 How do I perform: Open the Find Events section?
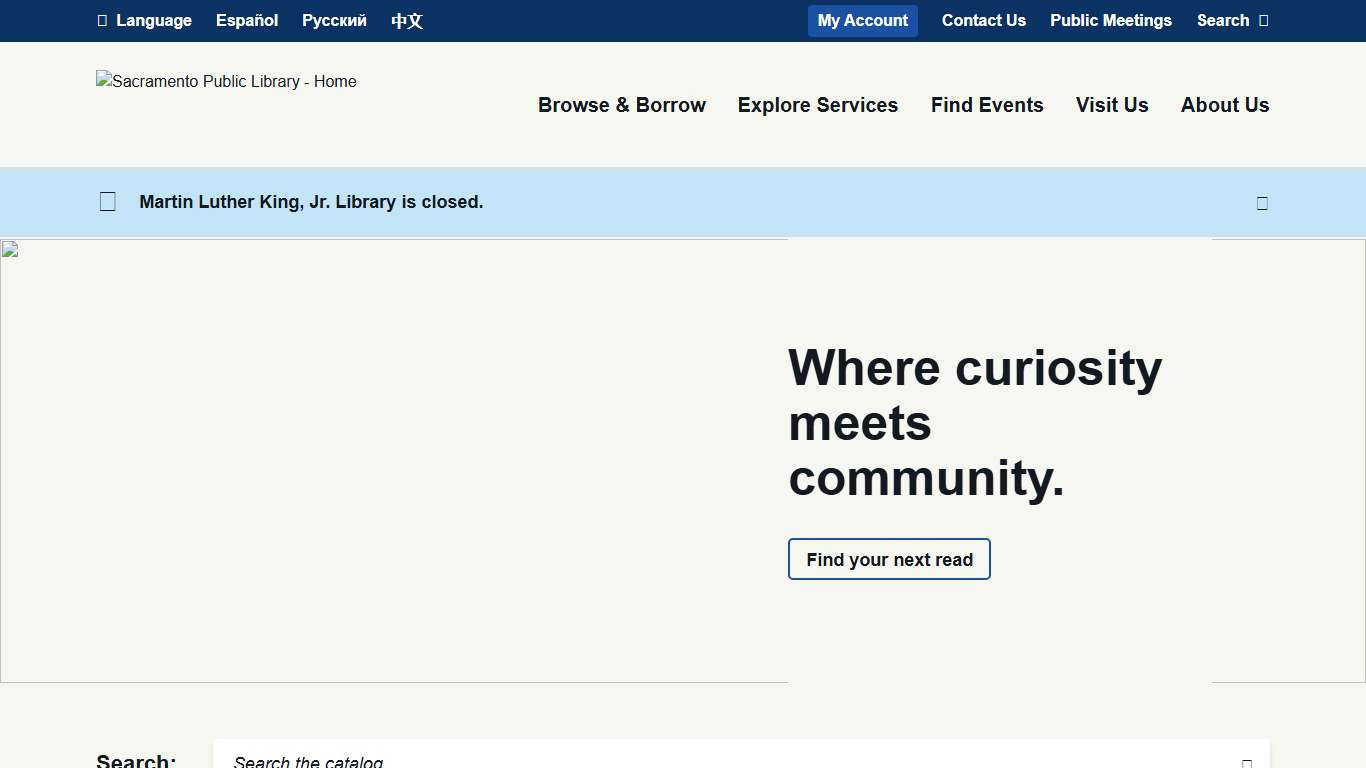pos(986,105)
